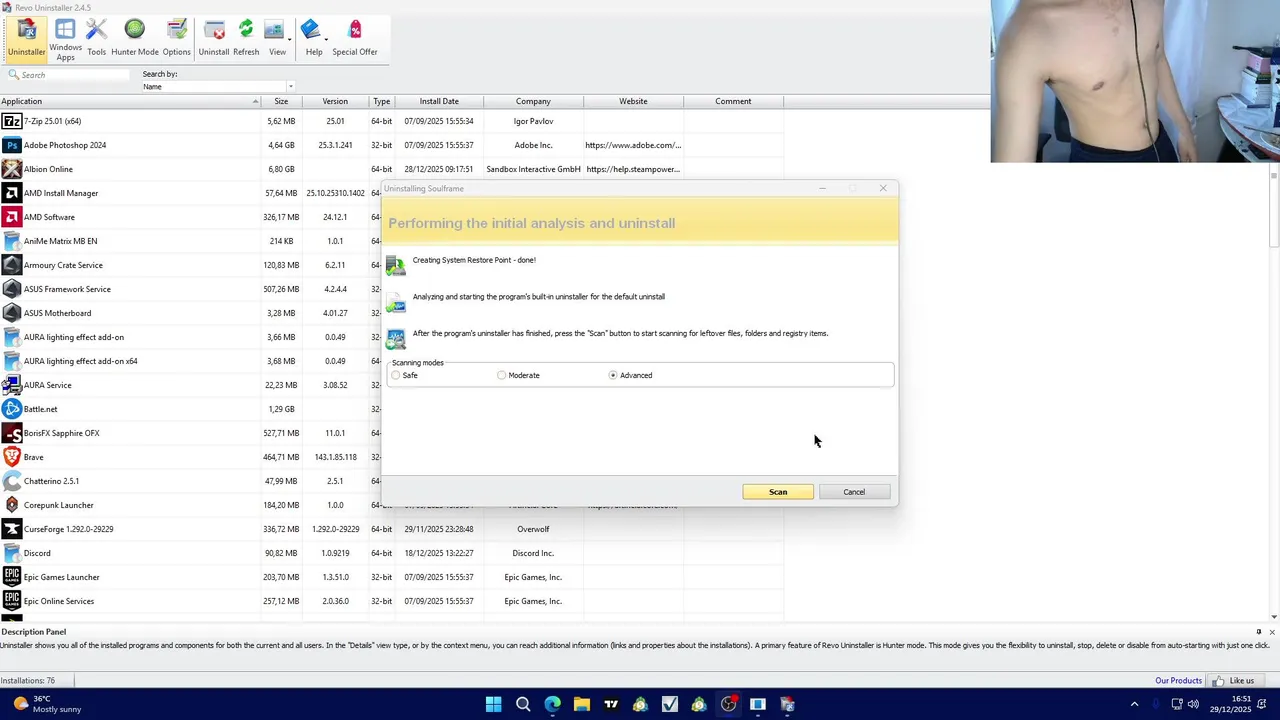Click the Scan button
This screenshot has width=1280, height=720.
(778, 492)
